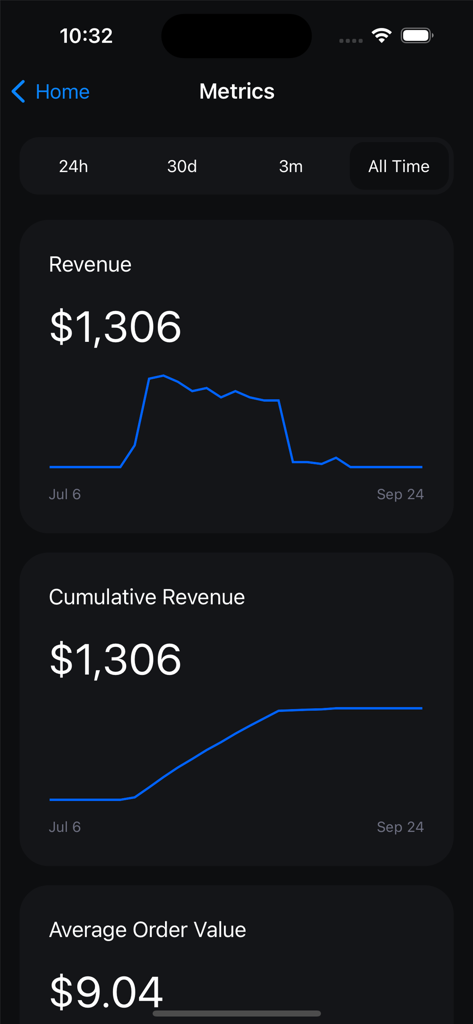Select the 24h time range

coord(73,167)
